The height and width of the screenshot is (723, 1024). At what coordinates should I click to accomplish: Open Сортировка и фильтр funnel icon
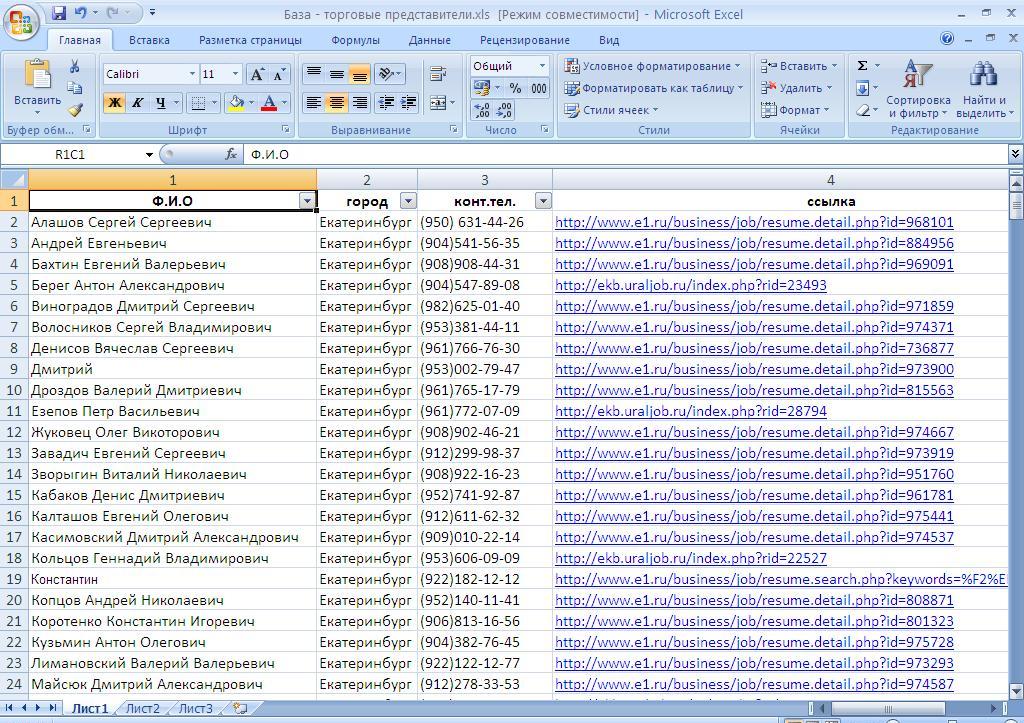(x=918, y=74)
